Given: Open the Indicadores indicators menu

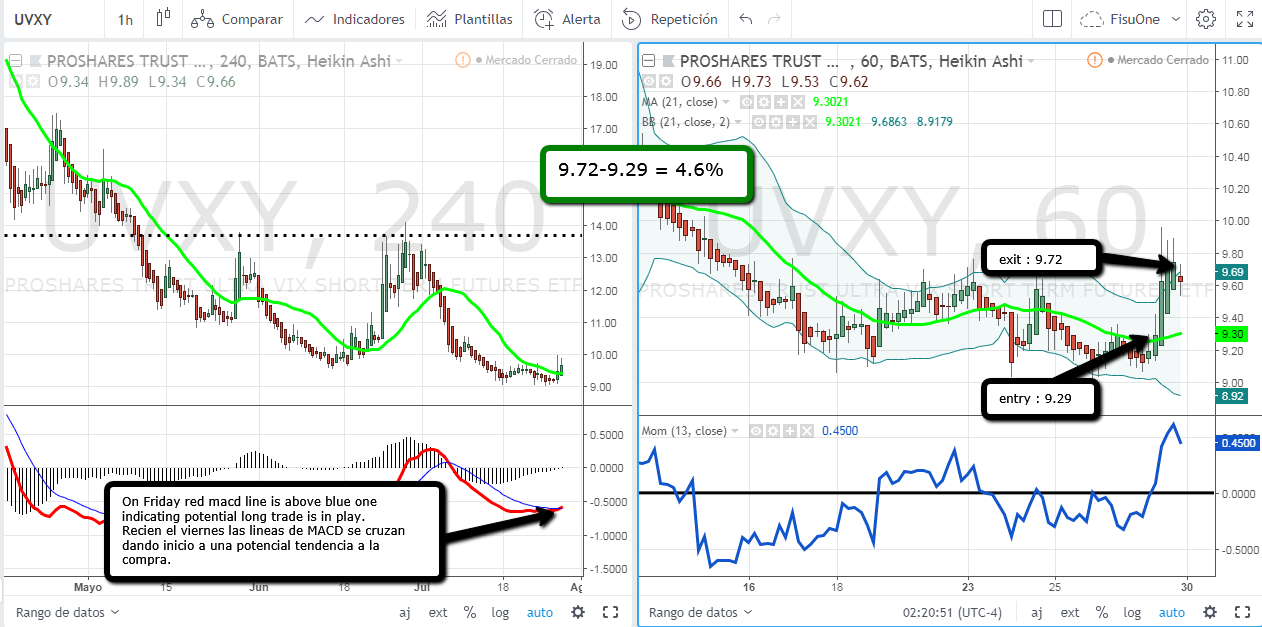Looking at the screenshot, I should coord(355,19).
